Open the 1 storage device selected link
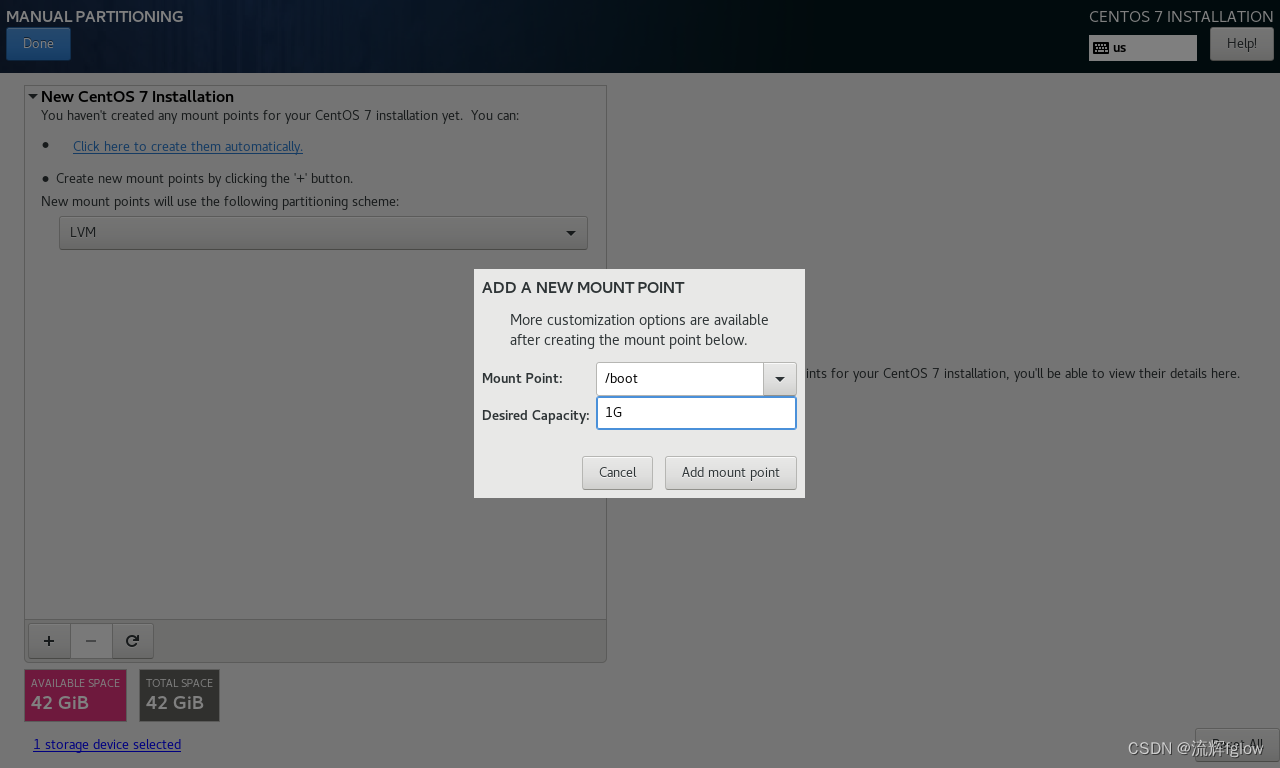Screen dimensions: 1280x768 107,745
